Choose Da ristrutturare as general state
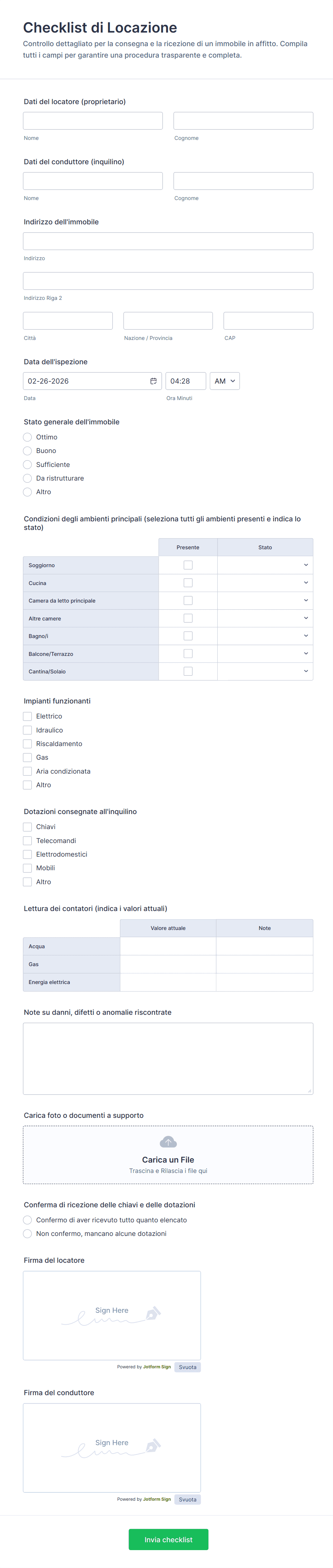The height and width of the screenshot is (1568, 333). tap(28, 478)
